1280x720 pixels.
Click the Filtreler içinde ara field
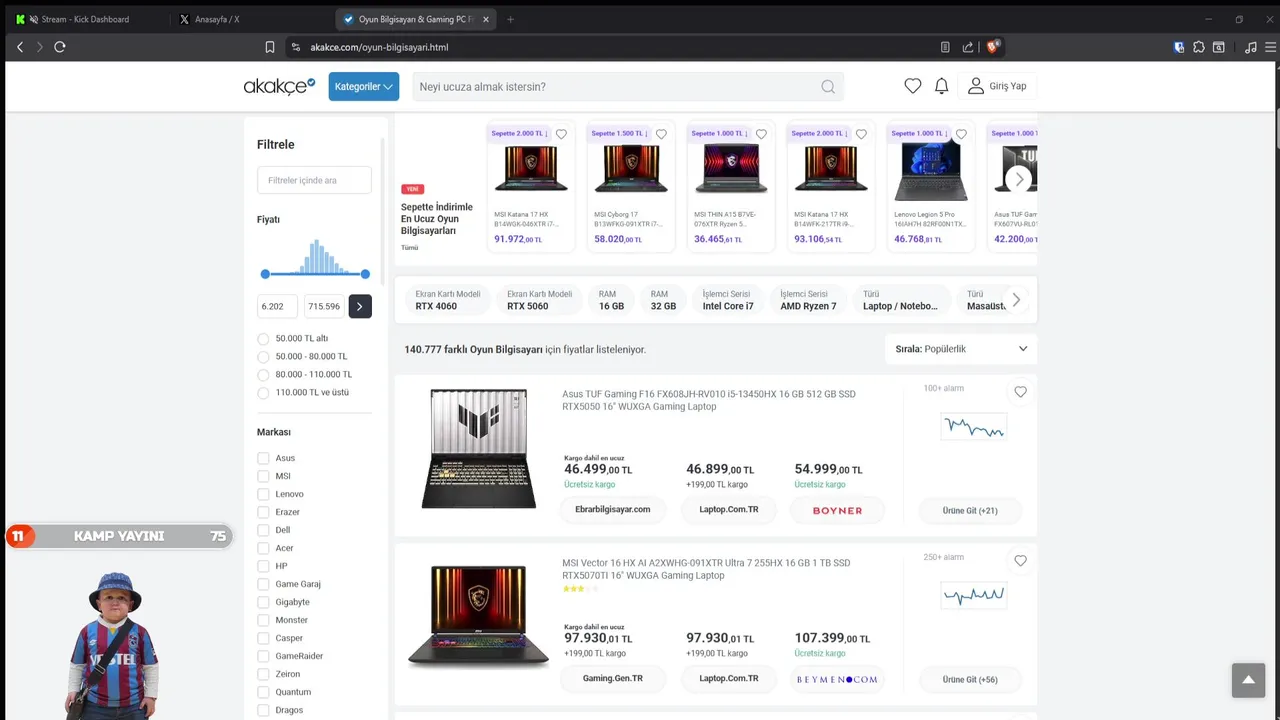pos(314,180)
